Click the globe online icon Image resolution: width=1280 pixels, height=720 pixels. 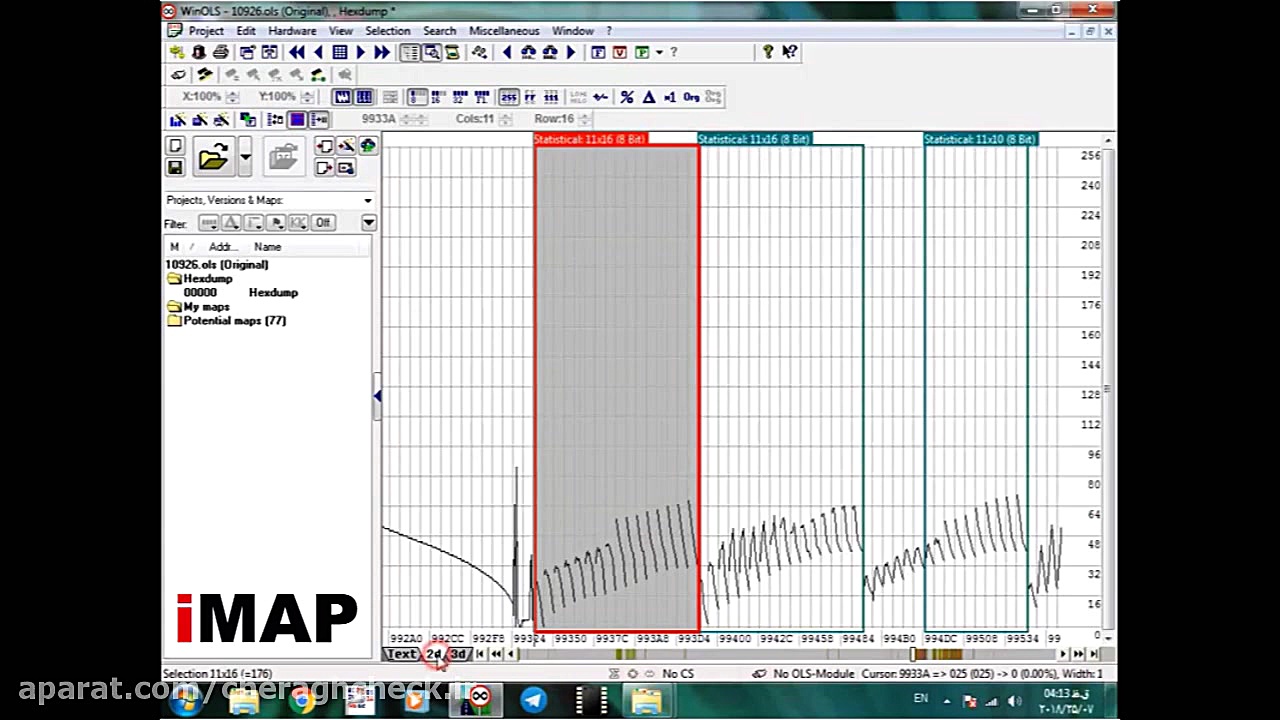(368, 146)
